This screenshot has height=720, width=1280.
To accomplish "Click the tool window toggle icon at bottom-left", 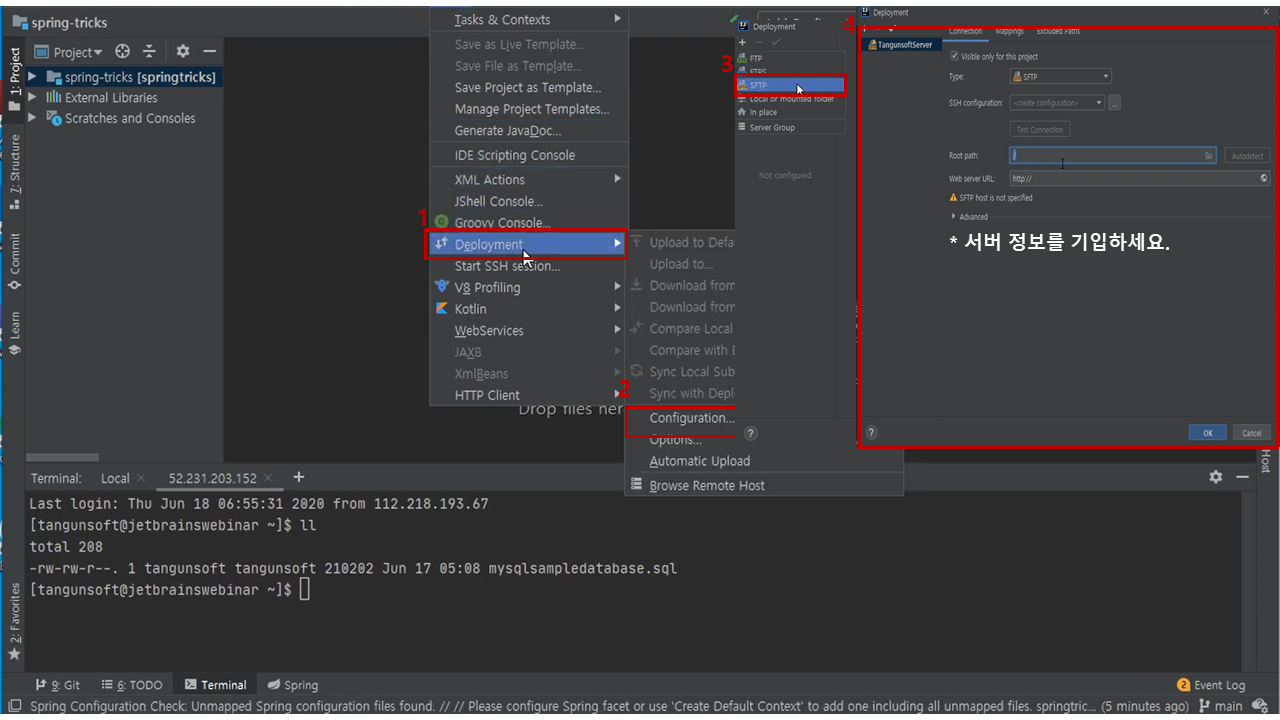I will click(12, 706).
